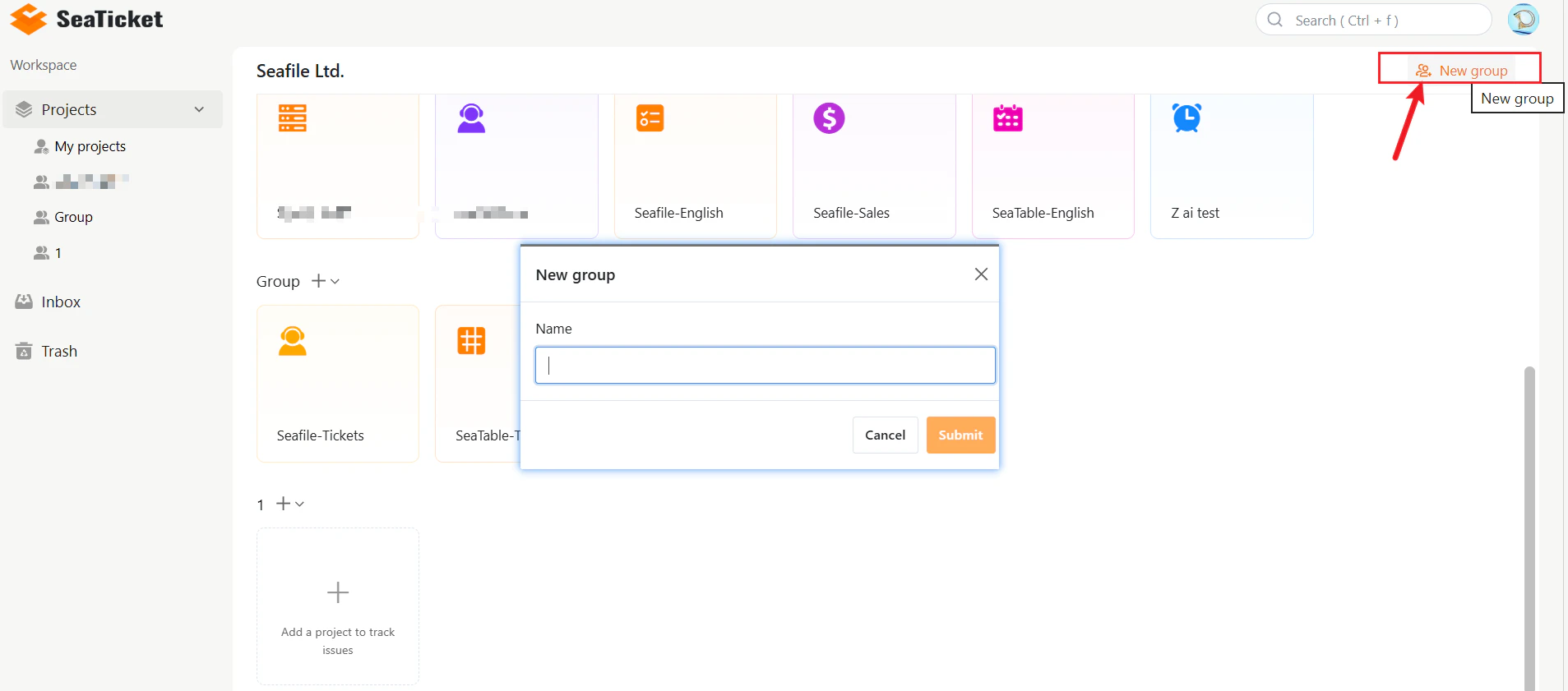The height and width of the screenshot is (691, 1568).
Task: Select the blurred group in sidebar
Action: [92, 182]
